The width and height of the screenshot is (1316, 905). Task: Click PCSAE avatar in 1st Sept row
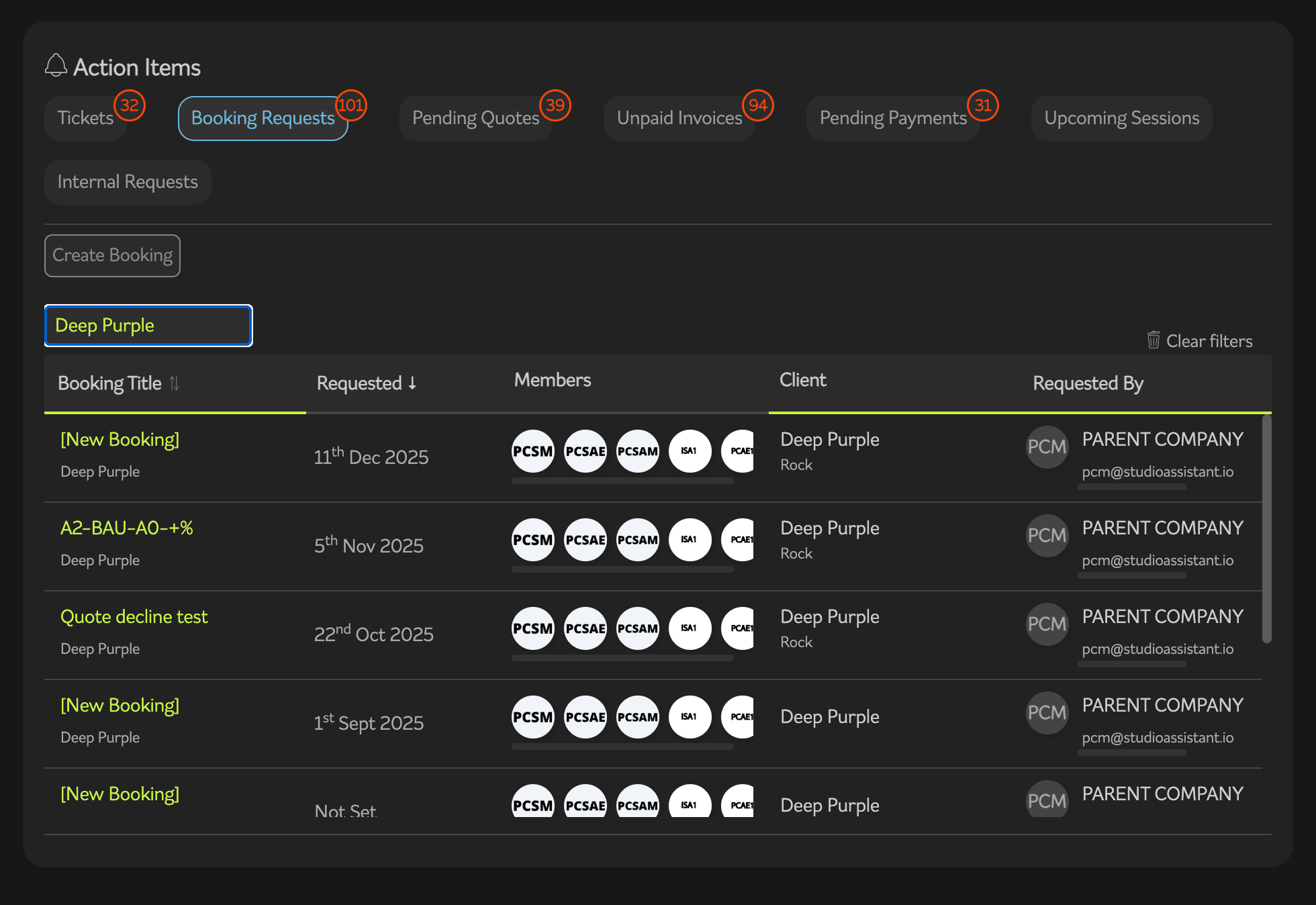click(585, 717)
